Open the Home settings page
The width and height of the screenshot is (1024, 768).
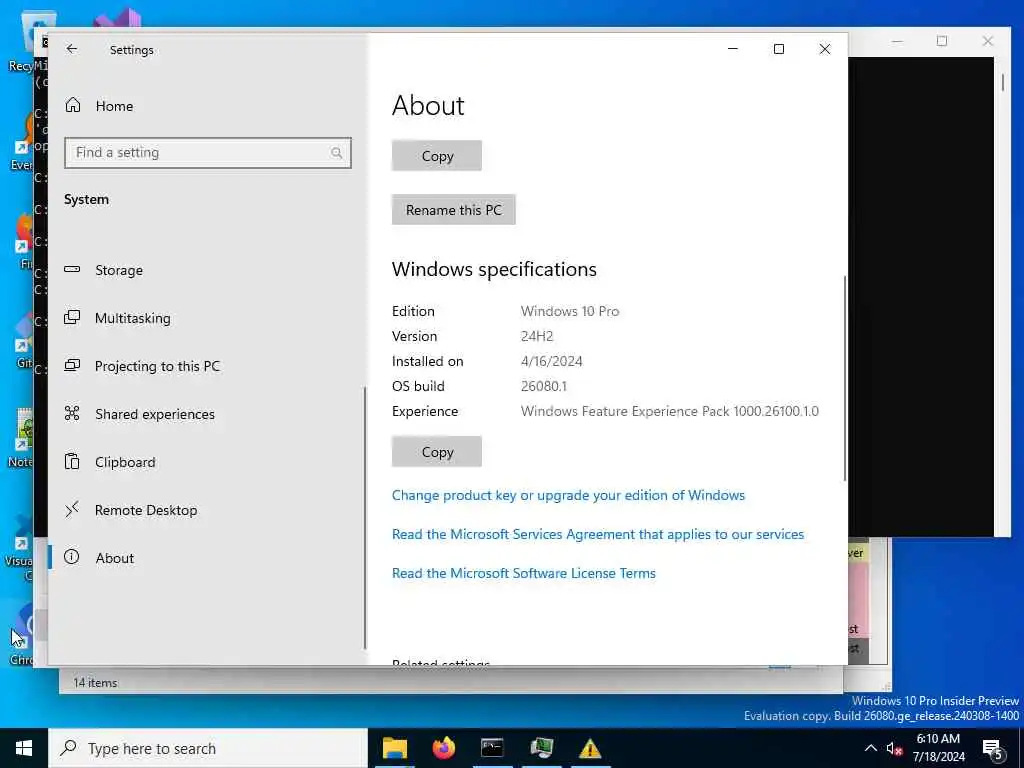pos(99,106)
